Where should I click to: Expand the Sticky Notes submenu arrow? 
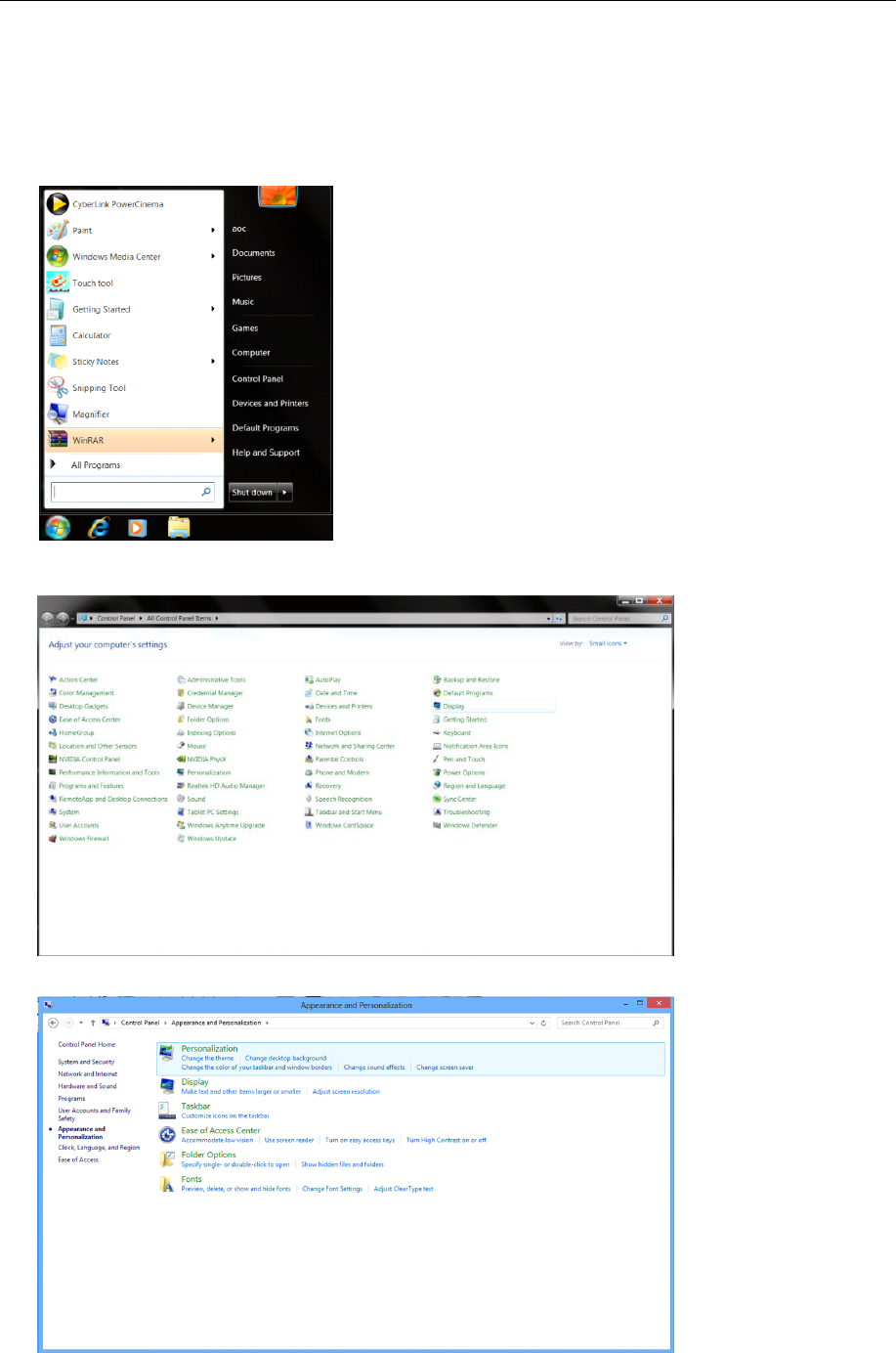(x=213, y=362)
